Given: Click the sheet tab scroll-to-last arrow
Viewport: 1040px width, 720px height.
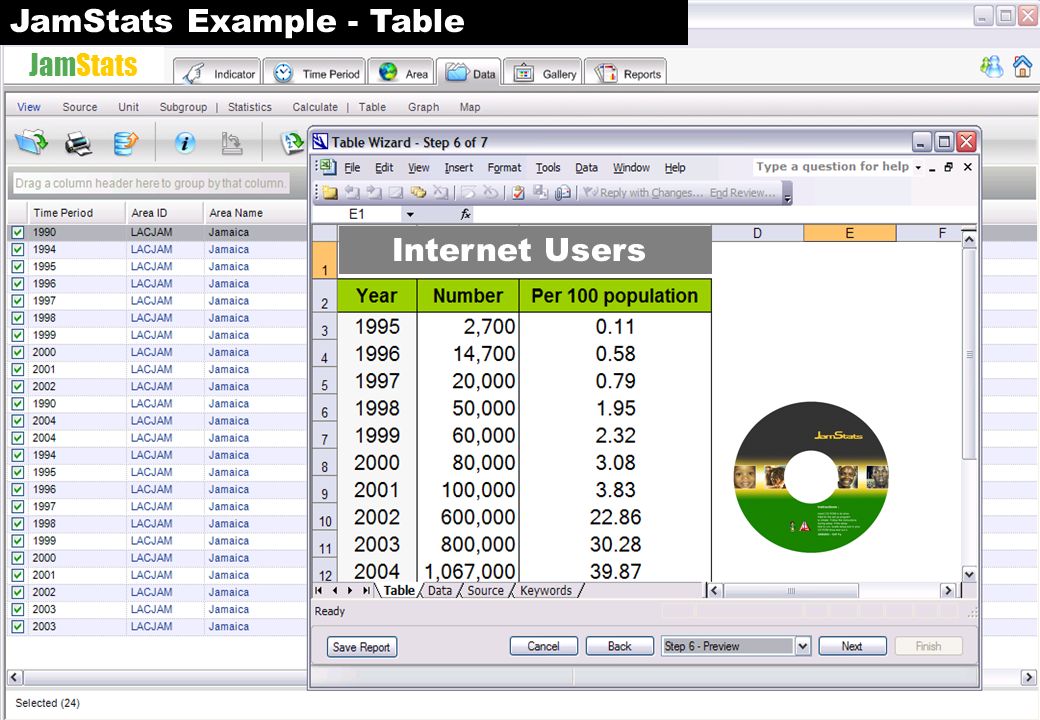Looking at the screenshot, I should tap(366, 590).
